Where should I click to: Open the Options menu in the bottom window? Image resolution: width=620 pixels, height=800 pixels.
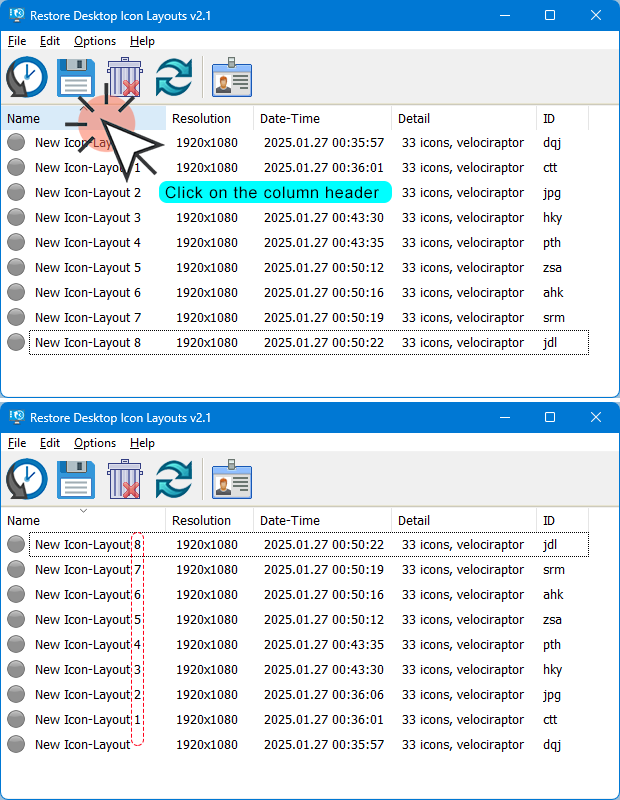95,443
